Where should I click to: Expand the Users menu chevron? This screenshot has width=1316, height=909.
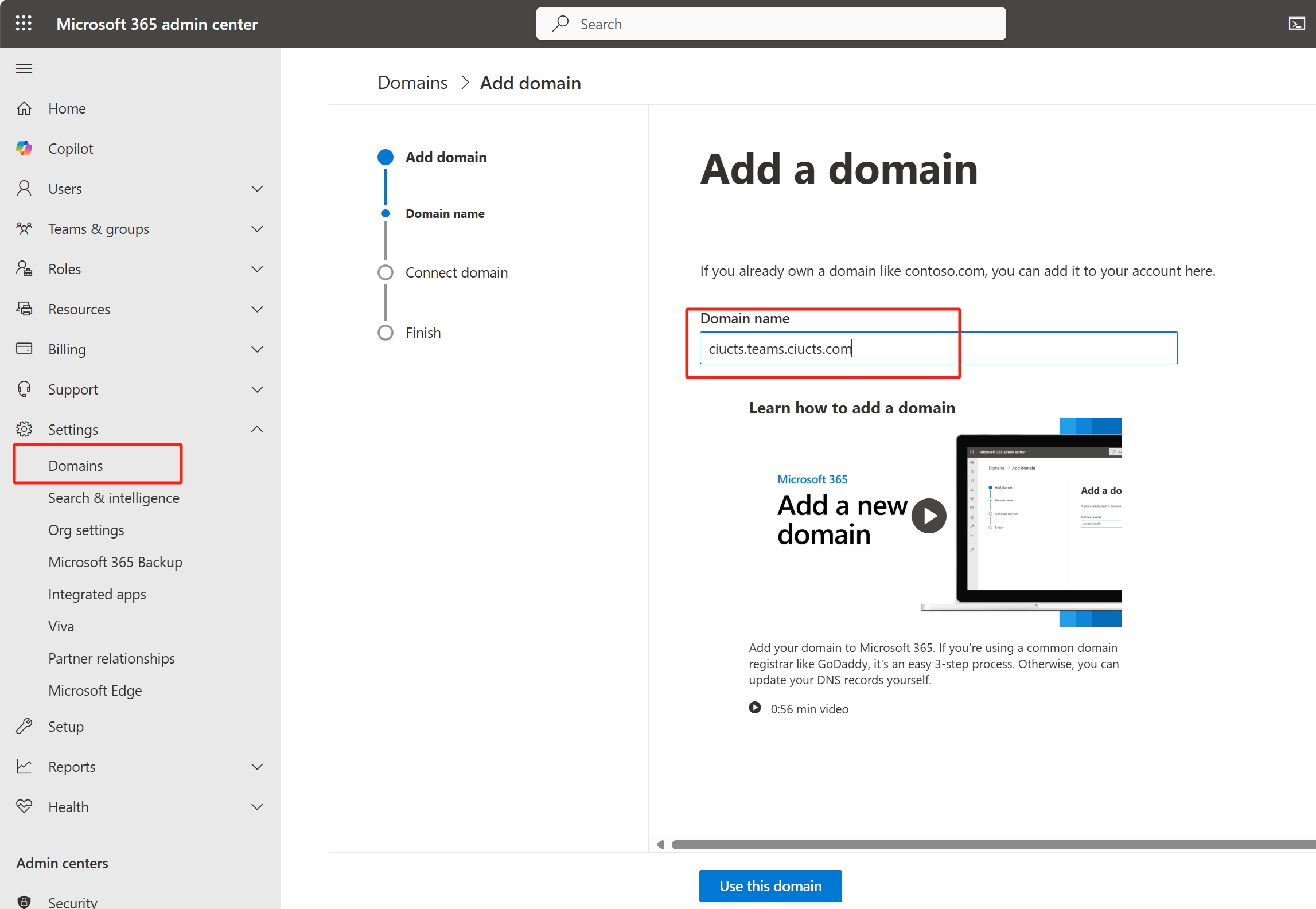(258, 189)
